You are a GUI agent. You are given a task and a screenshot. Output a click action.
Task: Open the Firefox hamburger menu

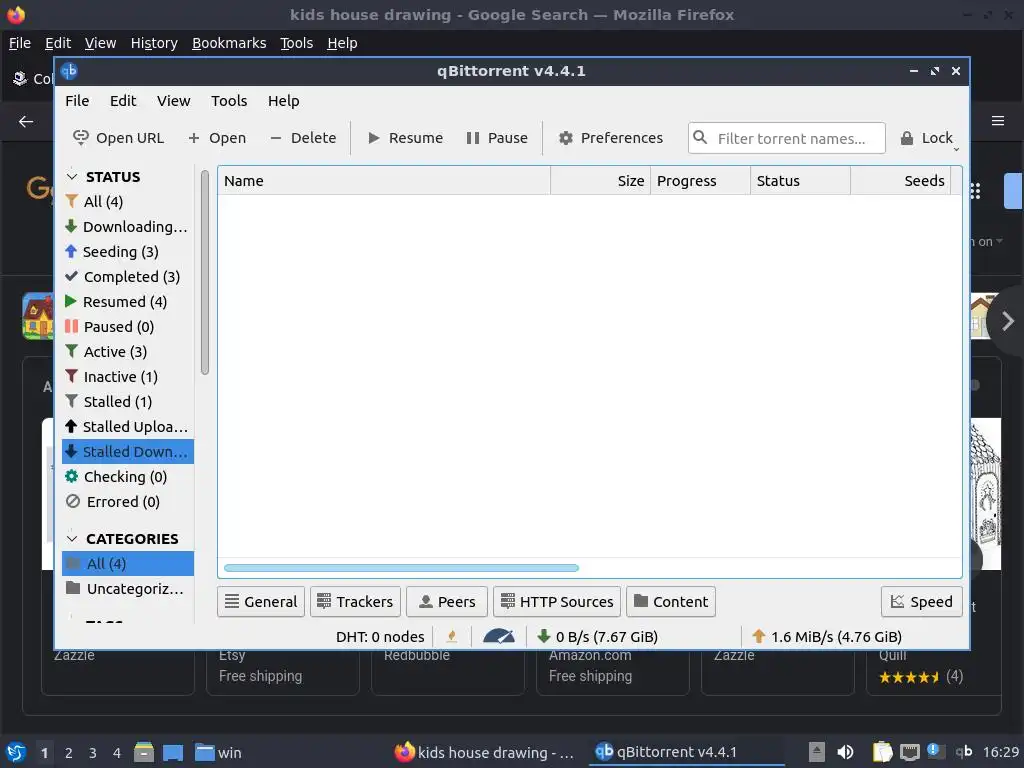tap(998, 121)
